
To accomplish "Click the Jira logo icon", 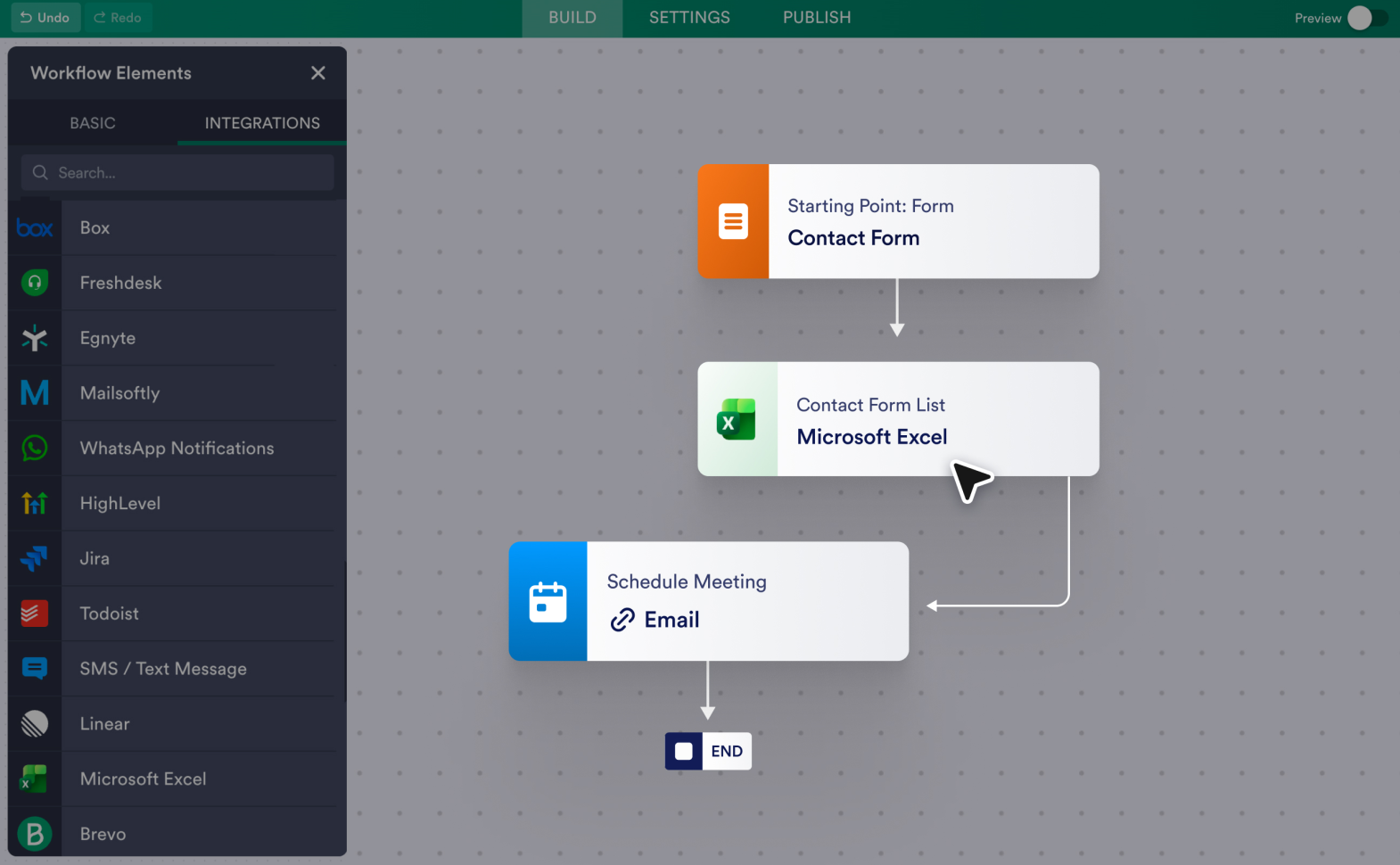I will pos(35,558).
